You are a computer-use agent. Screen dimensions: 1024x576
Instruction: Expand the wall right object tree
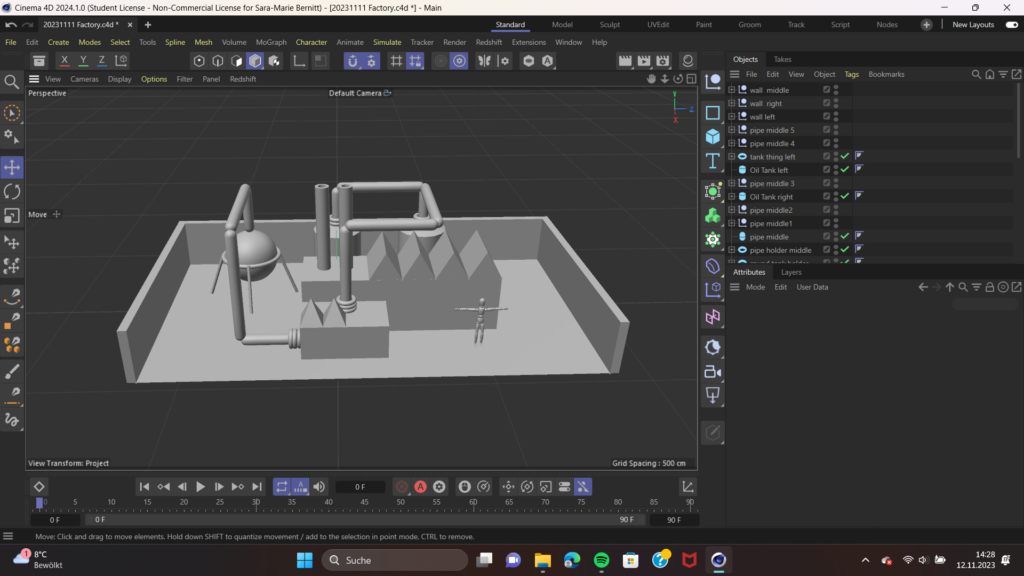tap(732, 103)
